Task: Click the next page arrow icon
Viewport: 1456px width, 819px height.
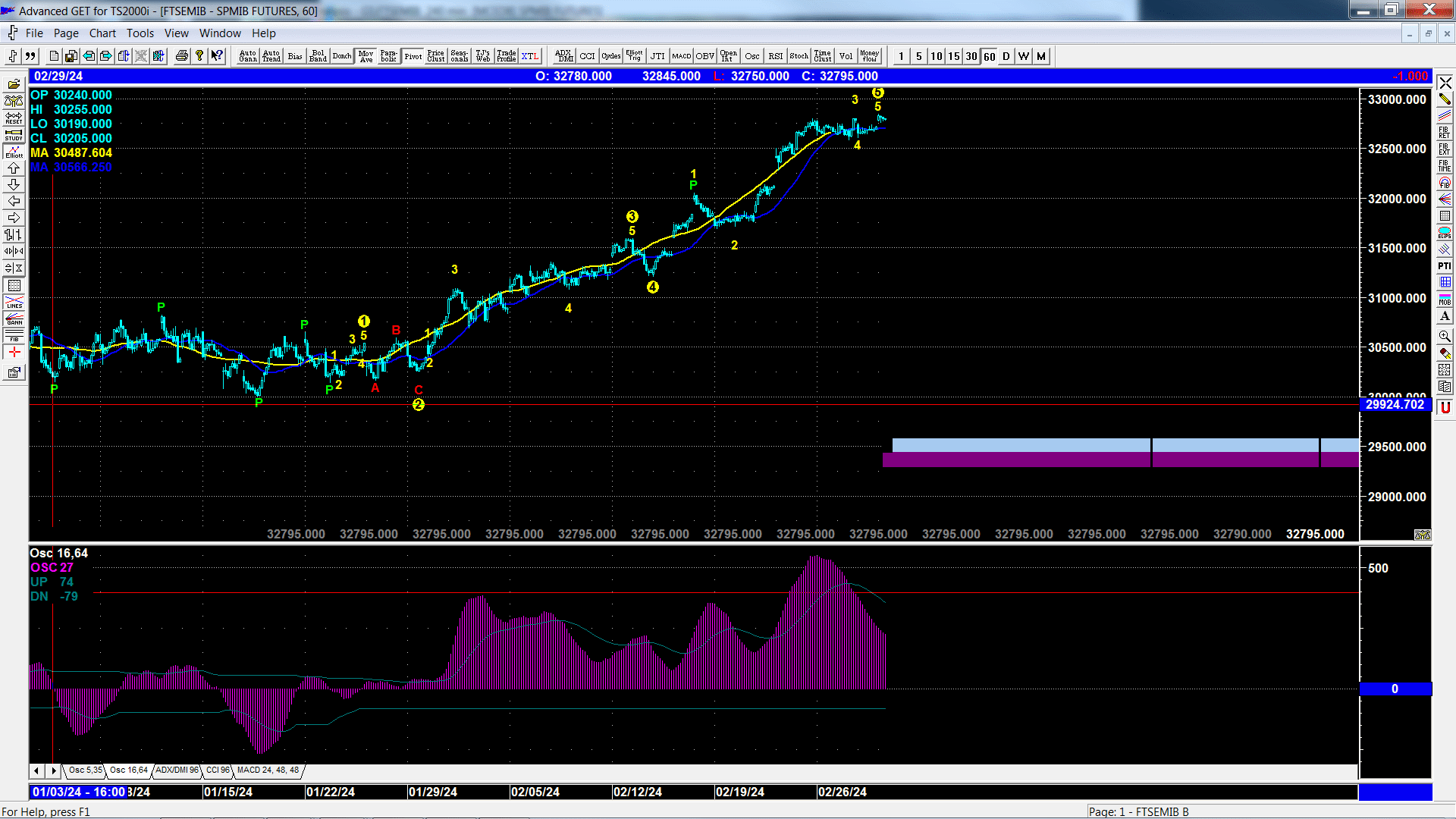Action: tap(106, 56)
